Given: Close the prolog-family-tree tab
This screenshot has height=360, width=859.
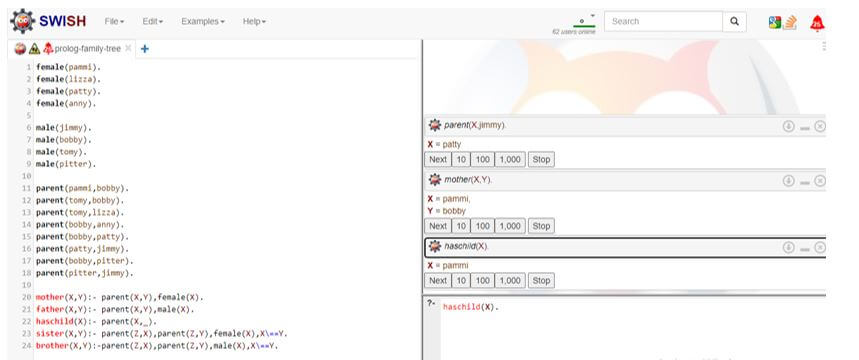Looking at the screenshot, I should [128, 48].
